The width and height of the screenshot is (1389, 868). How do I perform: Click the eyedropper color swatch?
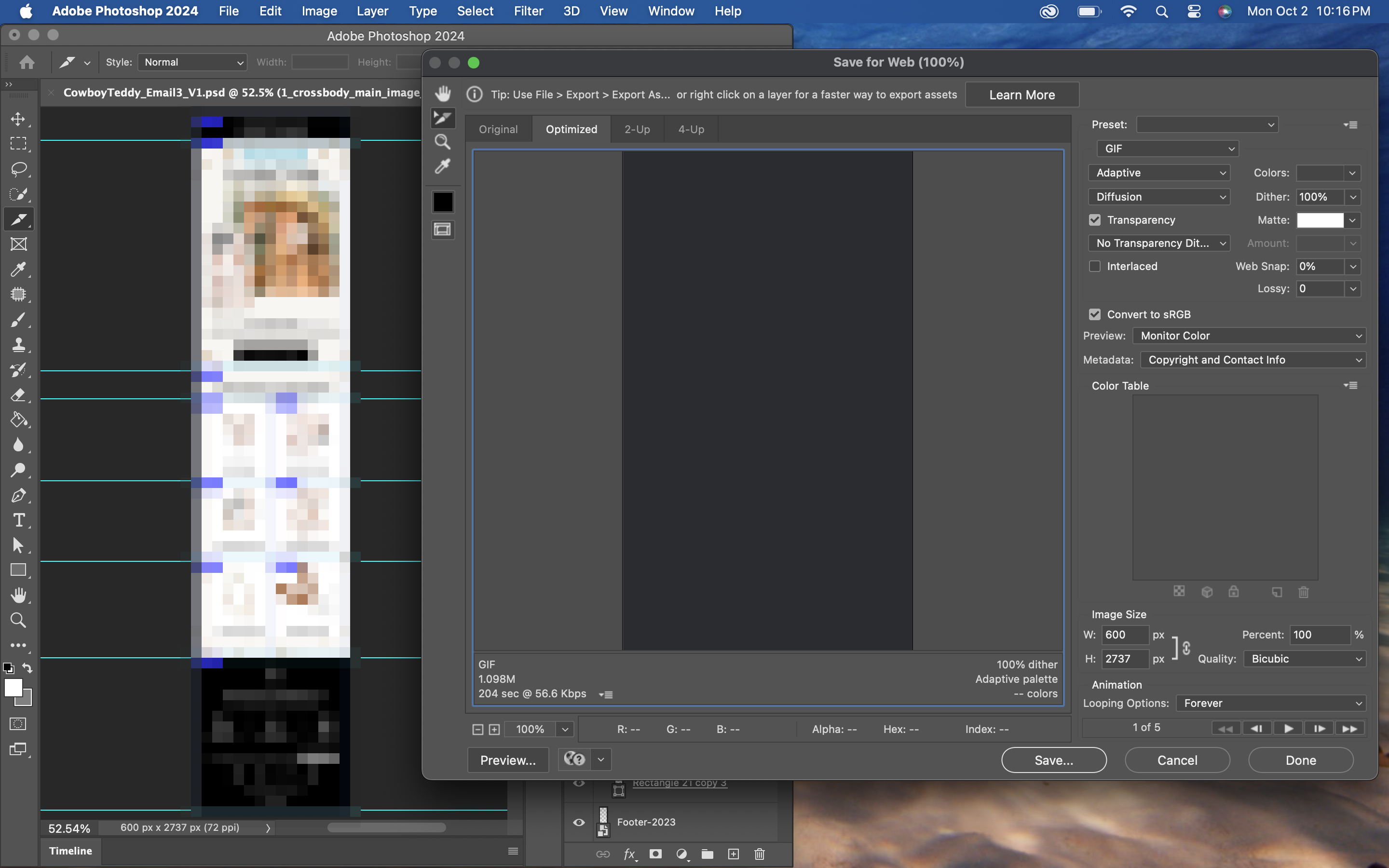[x=443, y=202]
